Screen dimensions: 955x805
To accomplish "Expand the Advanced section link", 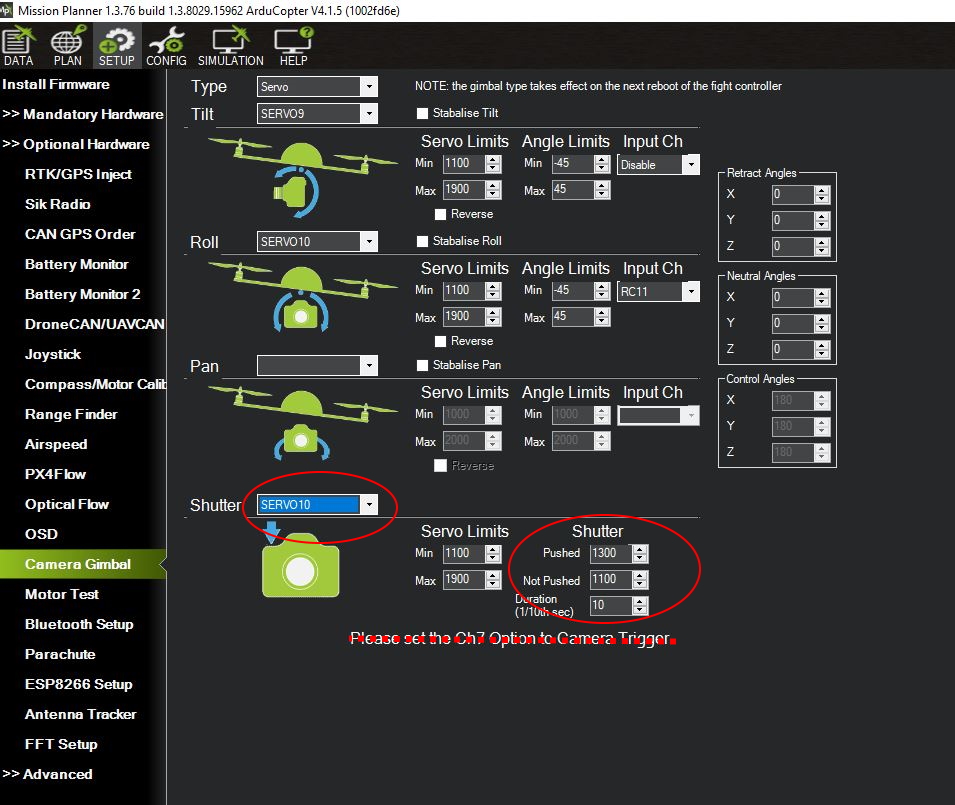I will pos(48,774).
